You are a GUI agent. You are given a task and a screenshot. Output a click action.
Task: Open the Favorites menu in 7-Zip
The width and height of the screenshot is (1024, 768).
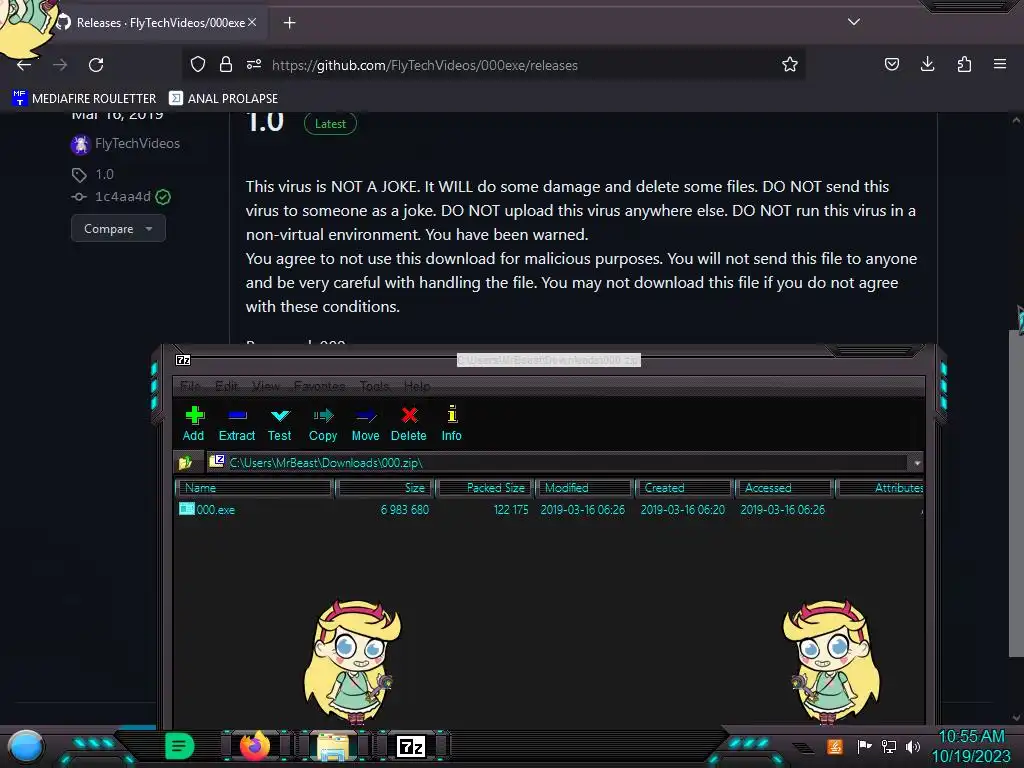[x=319, y=386]
